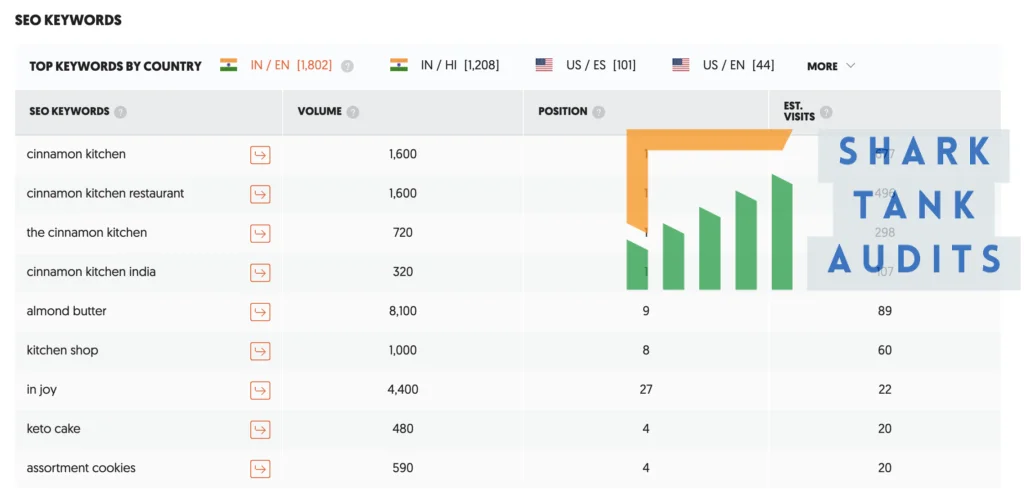Click the 'TOP KEYWORDS BY COUNTRY' label
1024x500 pixels.
tap(116, 66)
